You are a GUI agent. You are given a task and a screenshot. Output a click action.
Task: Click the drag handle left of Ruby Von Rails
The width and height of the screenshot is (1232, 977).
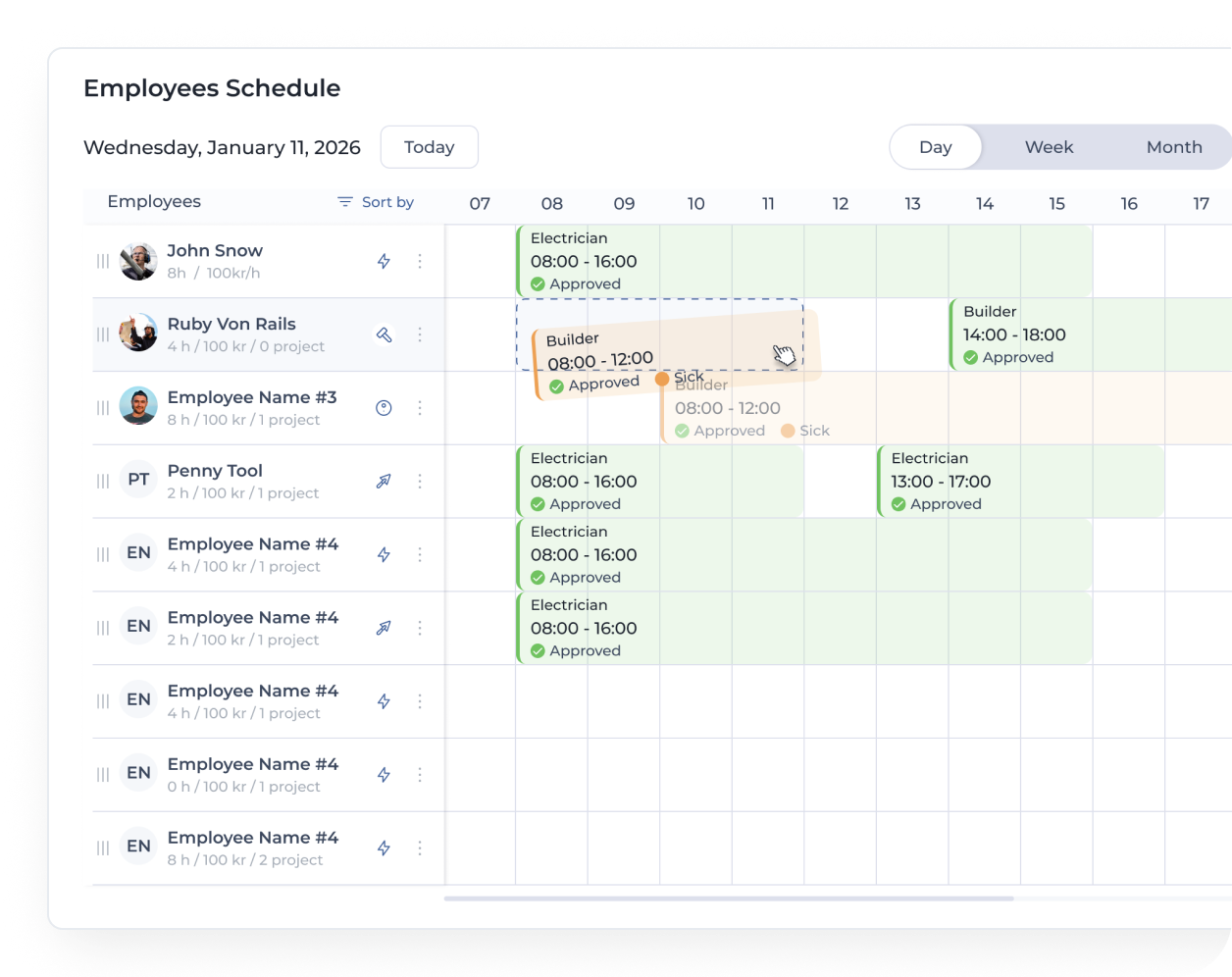(103, 334)
